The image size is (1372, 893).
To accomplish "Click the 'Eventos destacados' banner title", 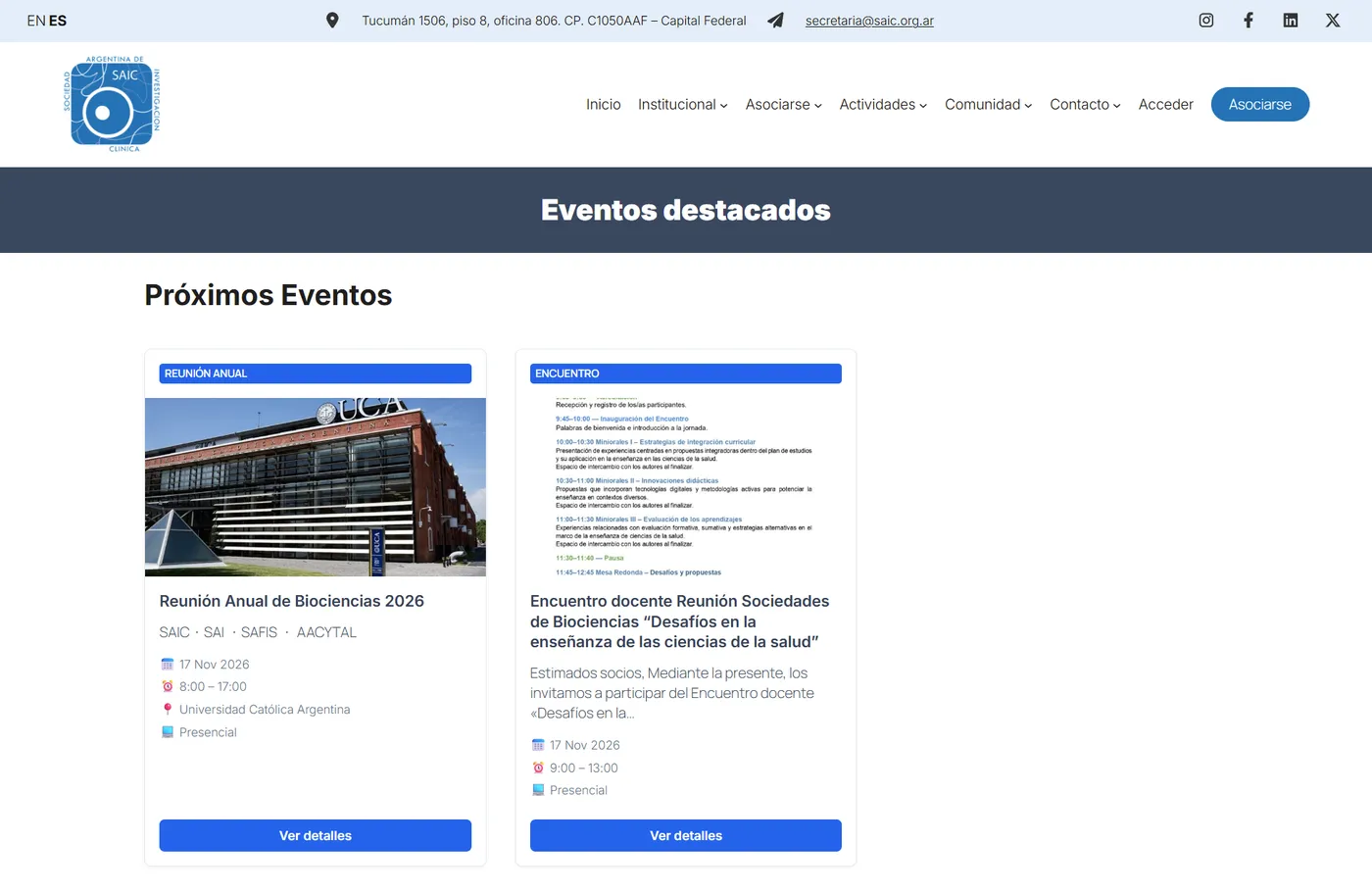I will point(686,210).
